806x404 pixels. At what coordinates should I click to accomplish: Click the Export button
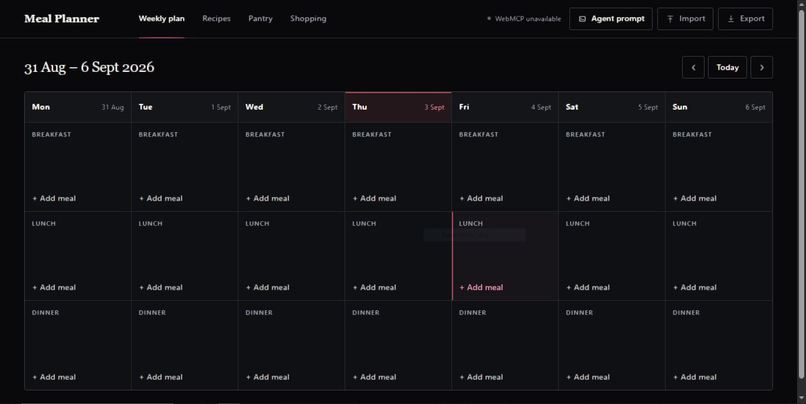[745, 19]
